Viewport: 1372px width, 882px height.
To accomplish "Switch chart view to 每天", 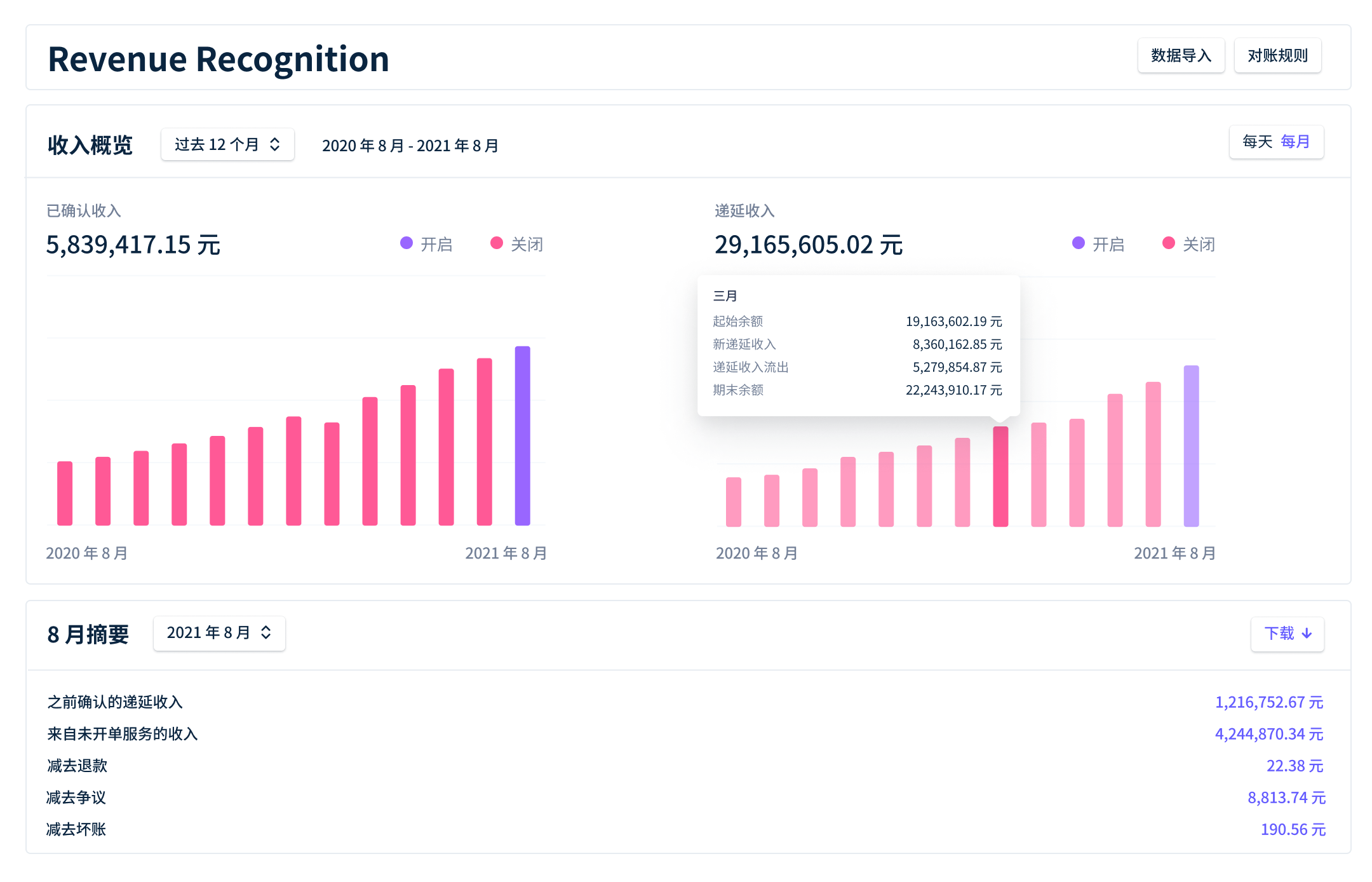I will pos(1257,142).
